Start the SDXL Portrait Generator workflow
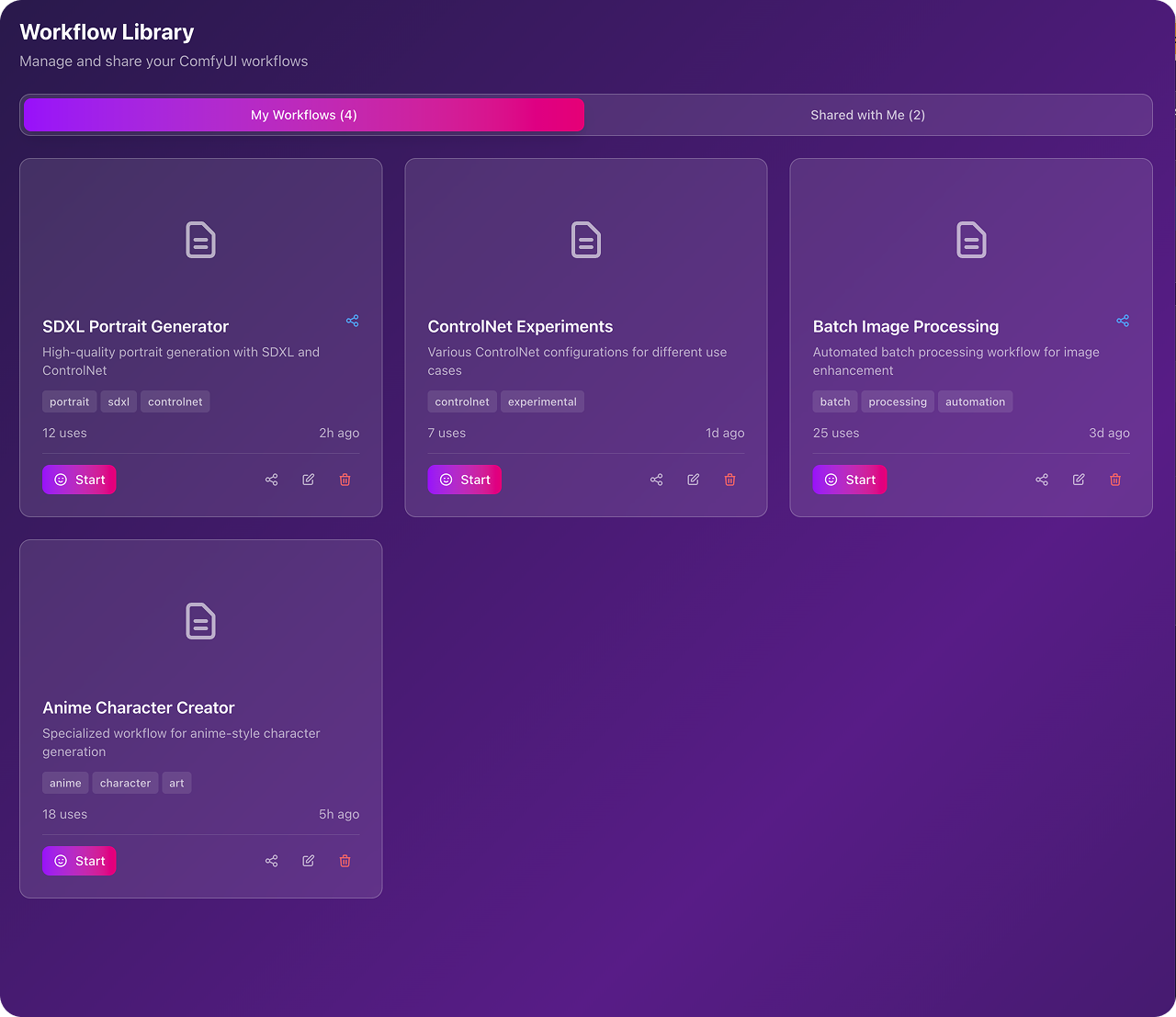 [79, 479]
